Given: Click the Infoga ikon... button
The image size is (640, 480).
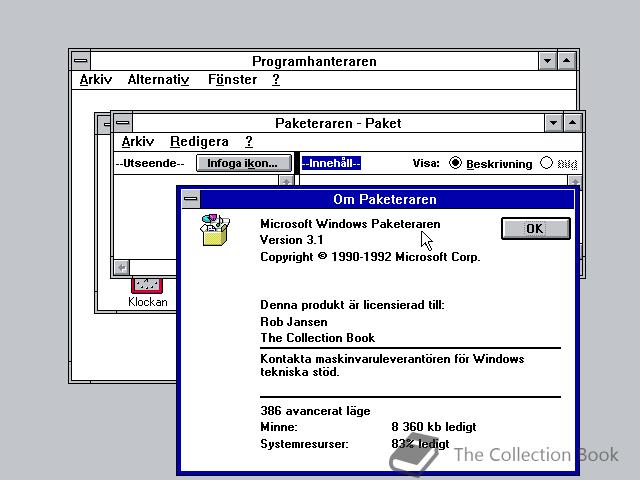Looking at the screenshot, I should [244, 163].
